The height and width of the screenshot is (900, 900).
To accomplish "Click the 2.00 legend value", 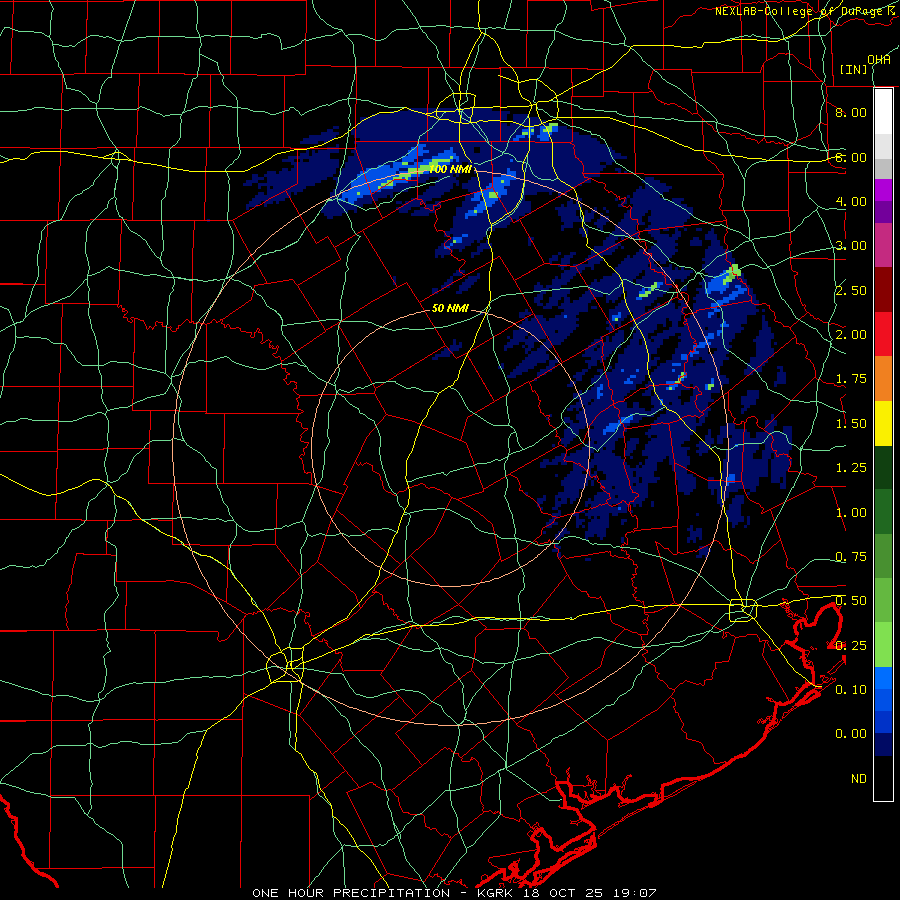I will (851, 335).
